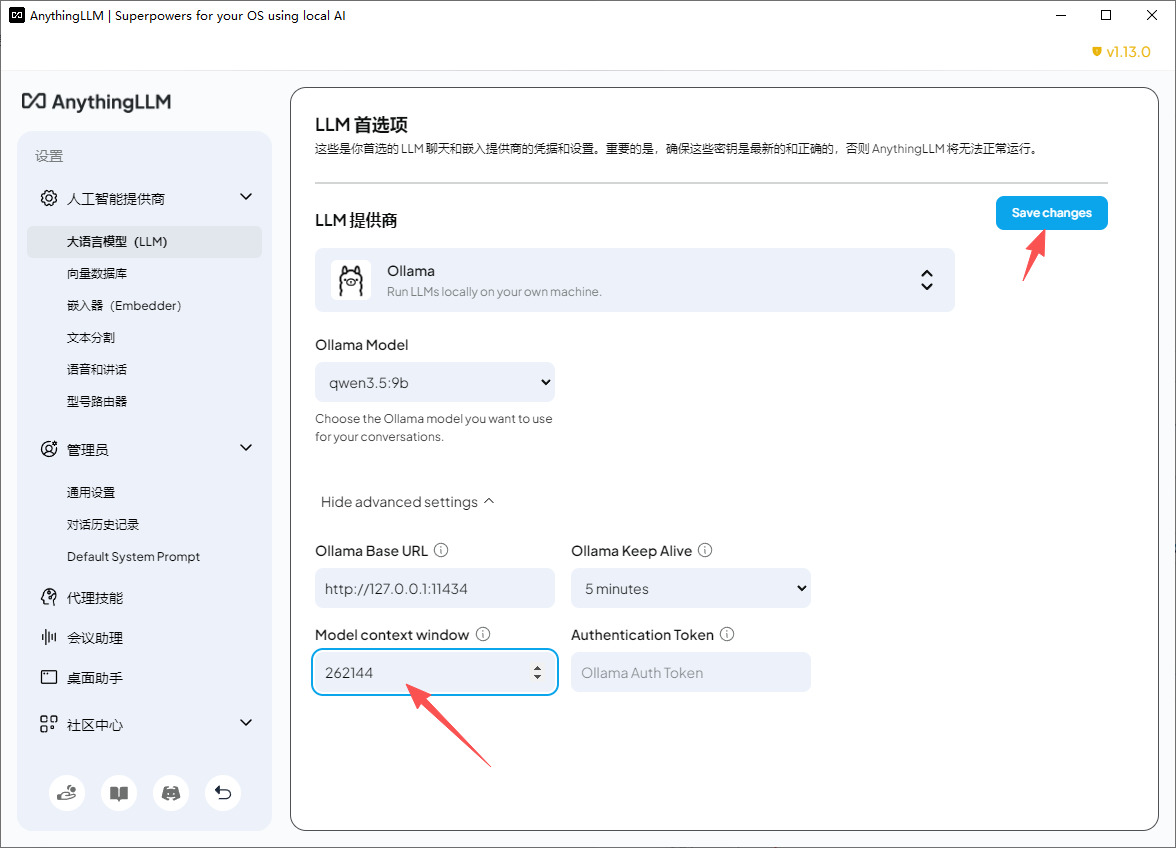Click info icon next to Model context window
The image size is (1176, 848).
pyautogui.click(x=483, y=634)
